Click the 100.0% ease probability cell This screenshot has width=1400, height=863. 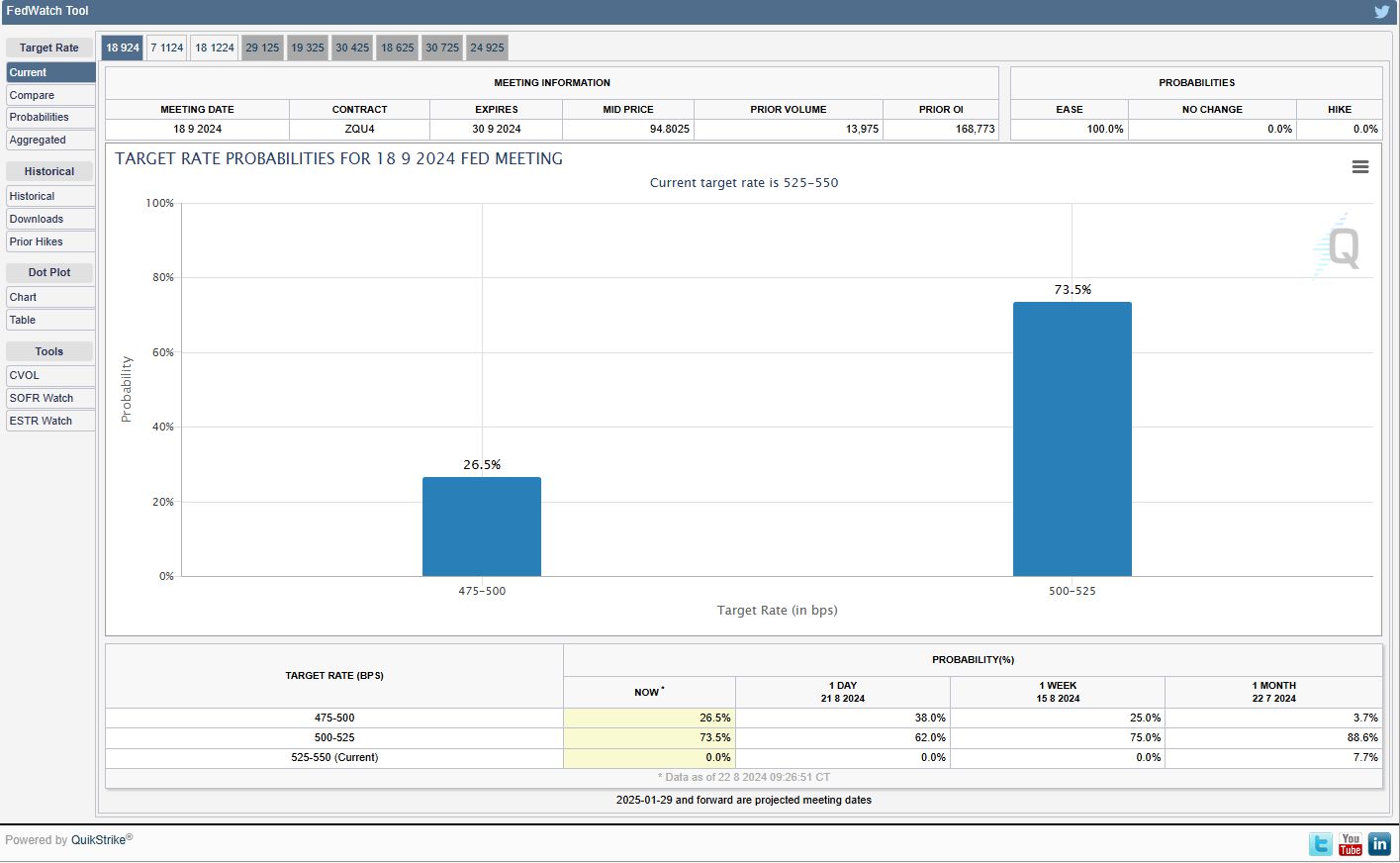click(x=1070, y=129)
